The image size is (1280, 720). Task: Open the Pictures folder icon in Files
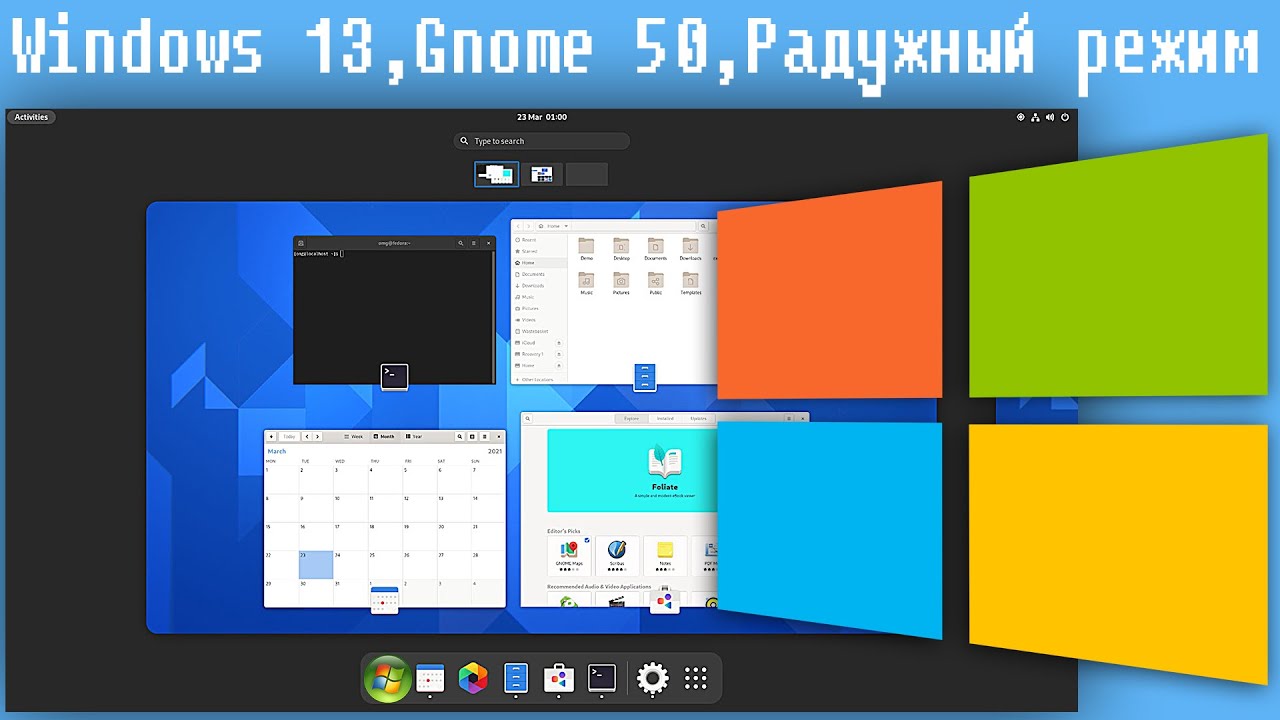(x=621, y=280)
